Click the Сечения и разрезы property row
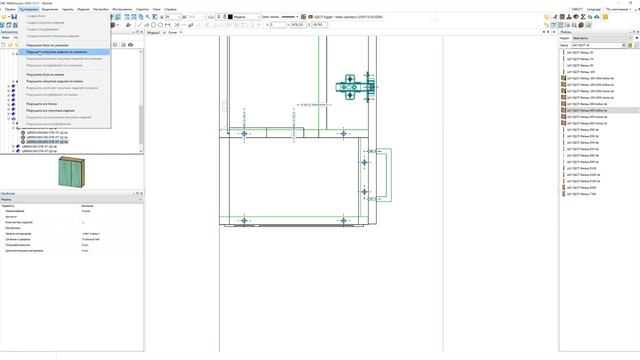Image resolution: width=640 pixels, height=360 pixels. point(71,239)
